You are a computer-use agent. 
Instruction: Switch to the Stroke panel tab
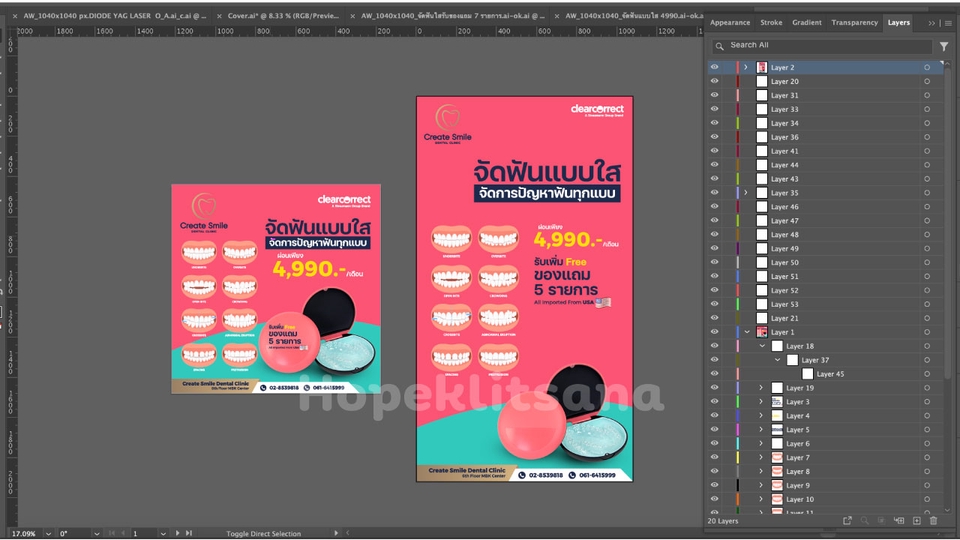(x=771, y=23)
